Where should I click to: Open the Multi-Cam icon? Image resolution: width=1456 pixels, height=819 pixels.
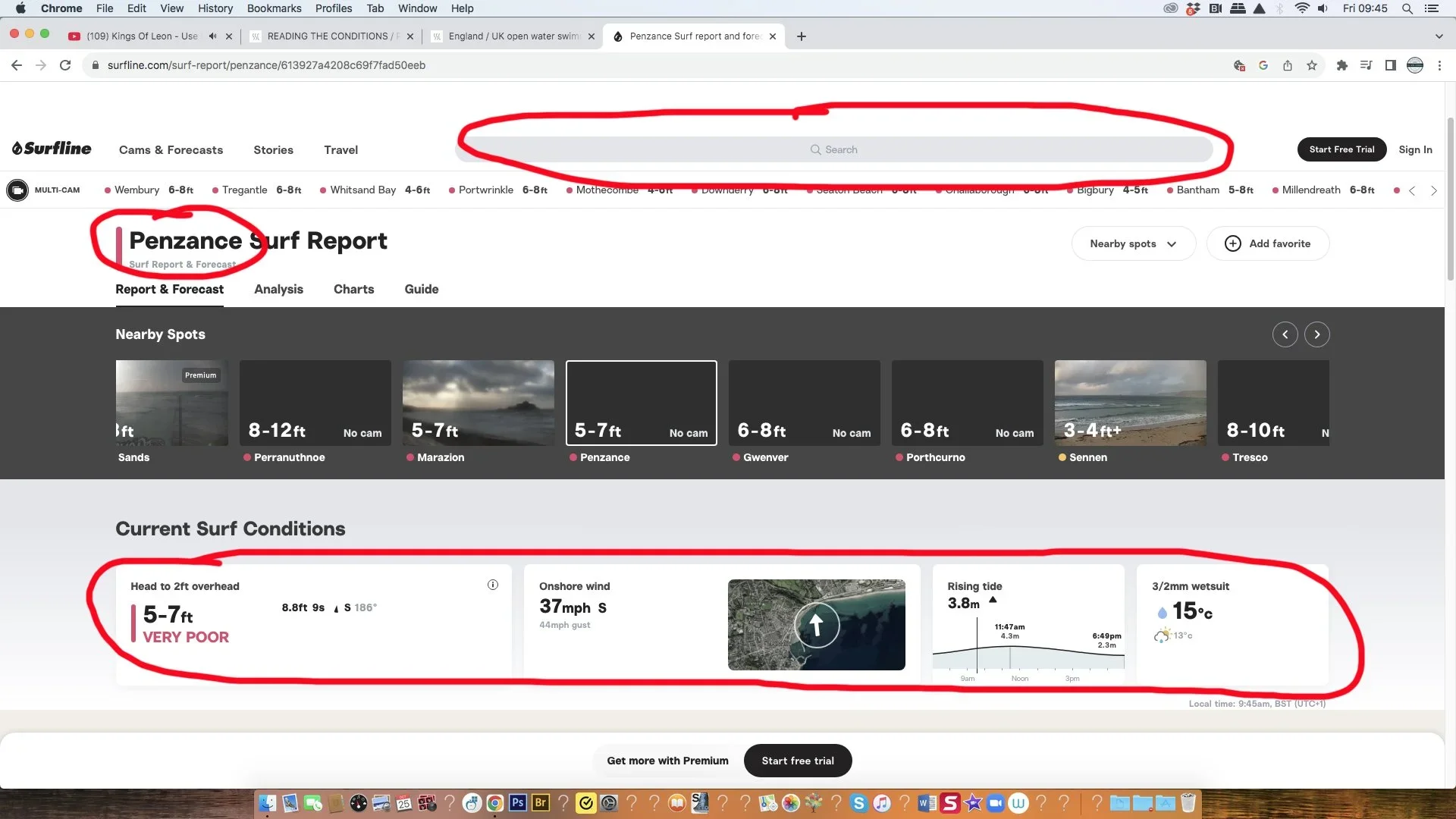(x=17, y=190)
